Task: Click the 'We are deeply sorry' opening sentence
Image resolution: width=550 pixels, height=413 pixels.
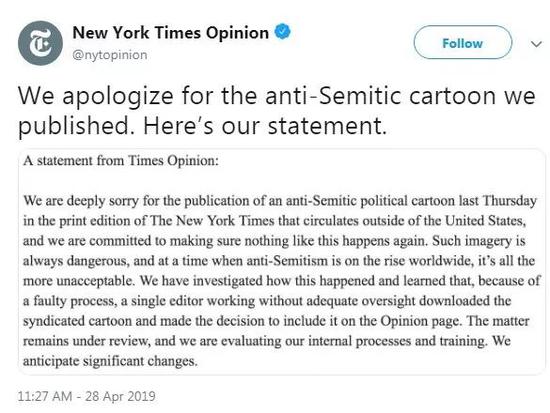Action: pyautogui.click(x=280, y=201)
